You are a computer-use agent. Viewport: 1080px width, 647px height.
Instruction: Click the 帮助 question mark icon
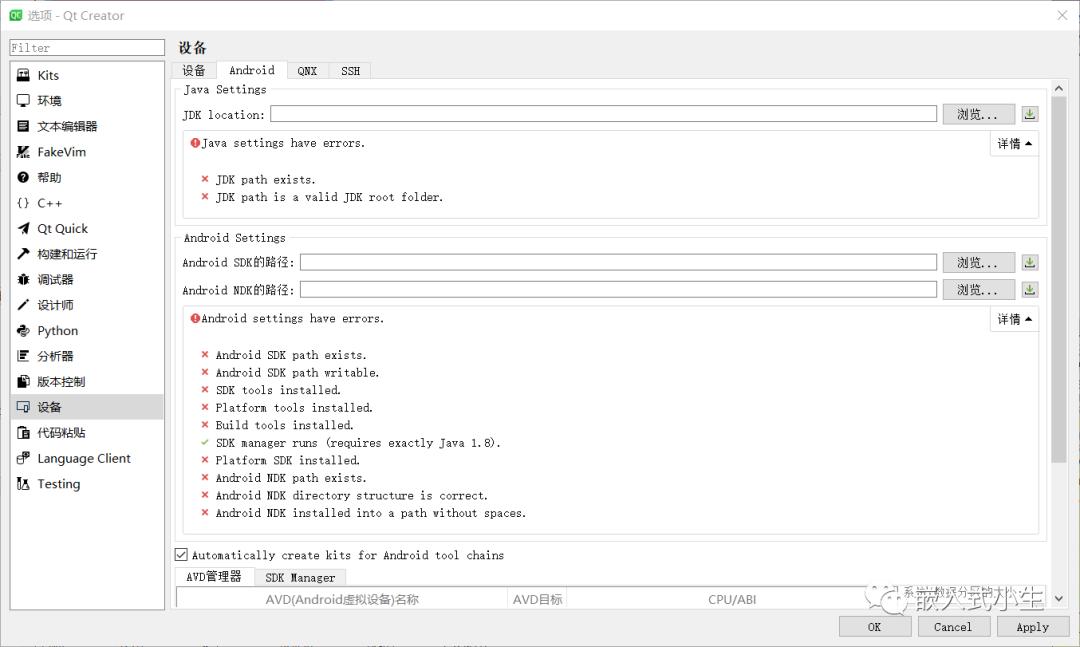23,177
